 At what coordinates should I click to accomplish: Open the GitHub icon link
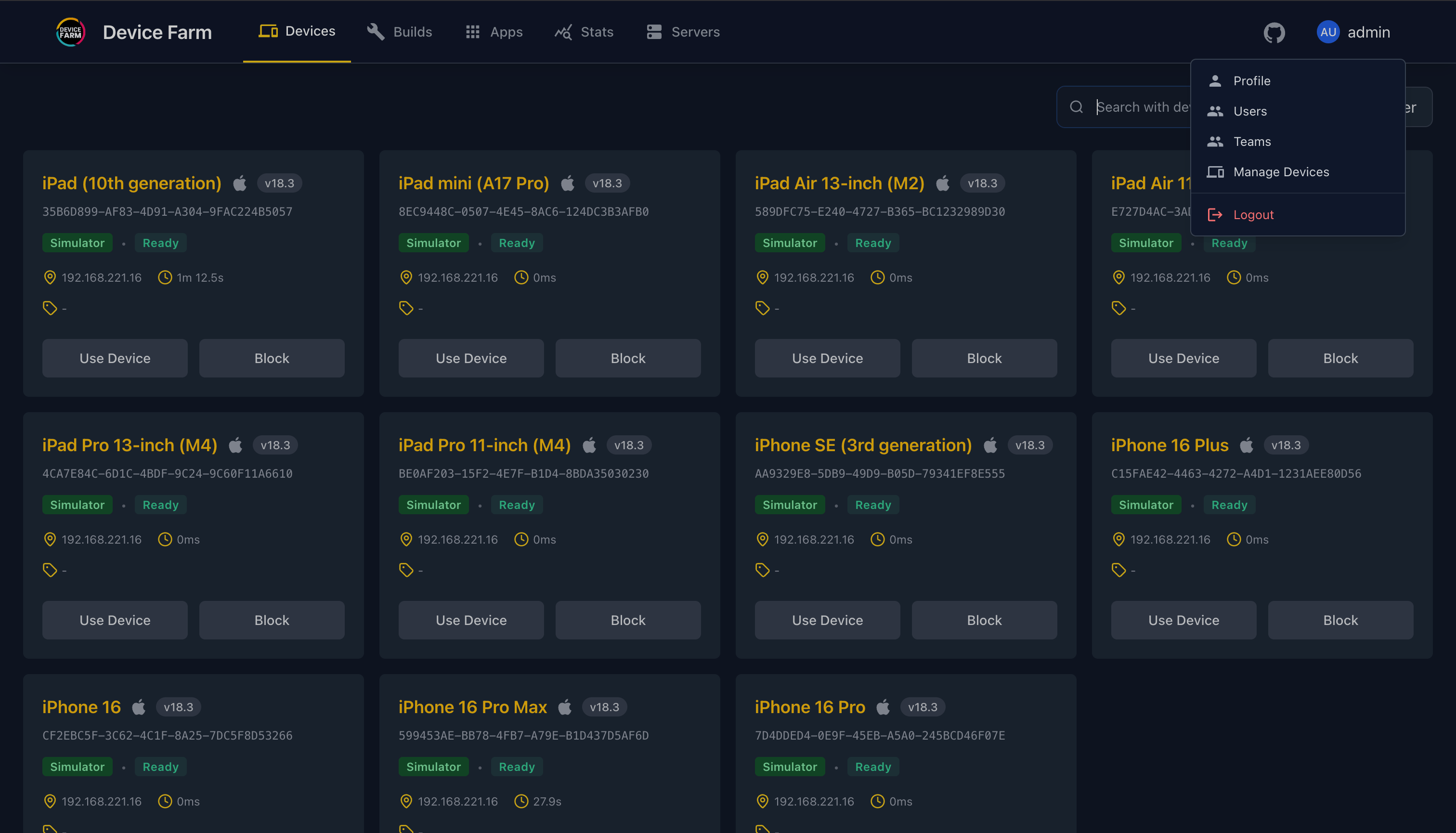point(1274,33)
